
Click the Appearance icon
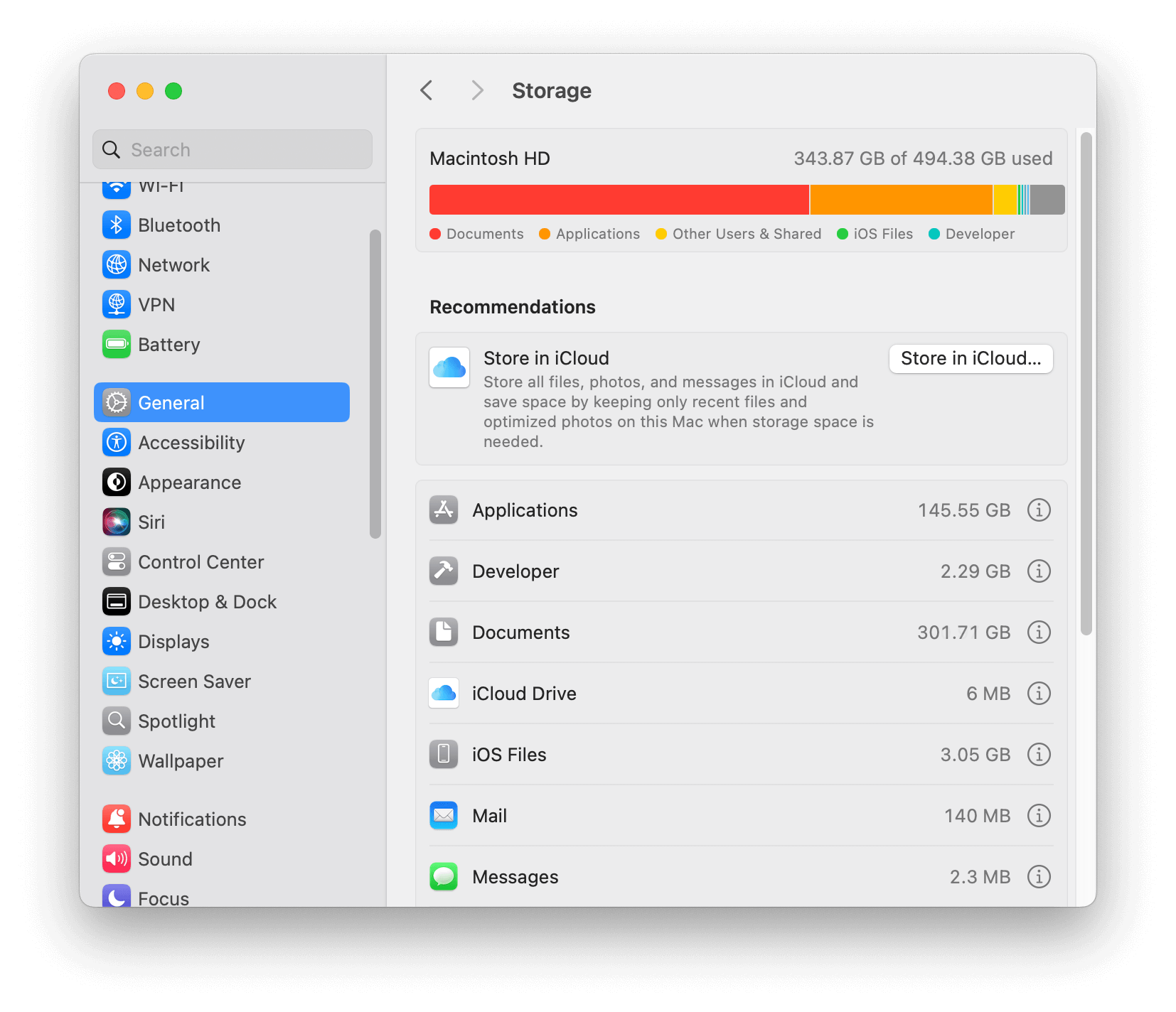coord(117,483)
